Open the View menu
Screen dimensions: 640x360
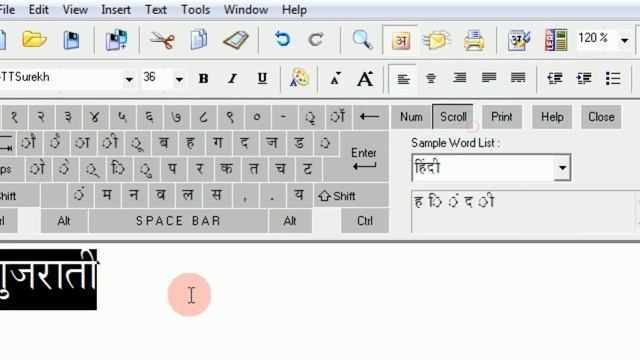coord(75,9)
